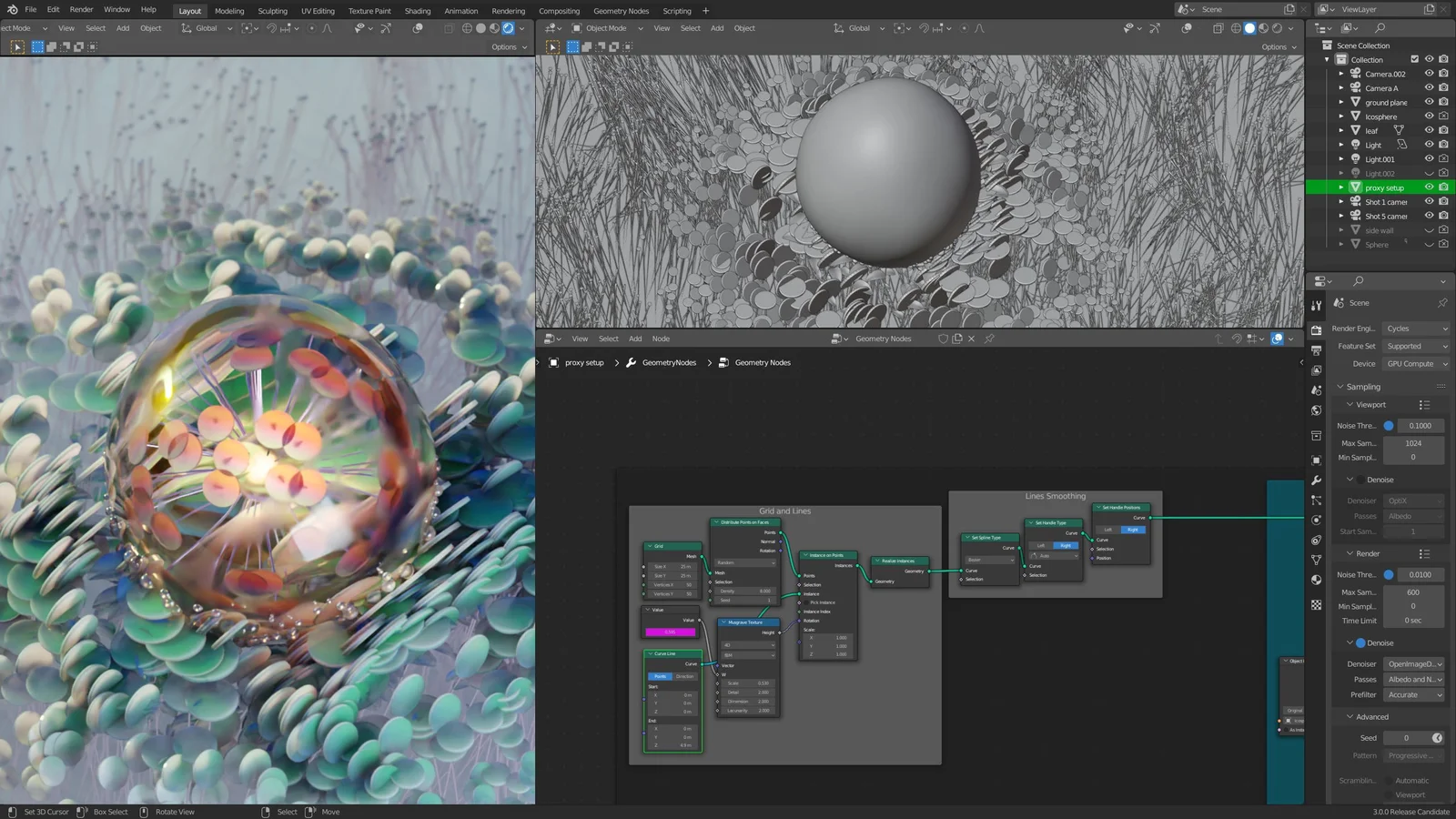Hide the Icosphere object in the outliner

coord(1430,116)
